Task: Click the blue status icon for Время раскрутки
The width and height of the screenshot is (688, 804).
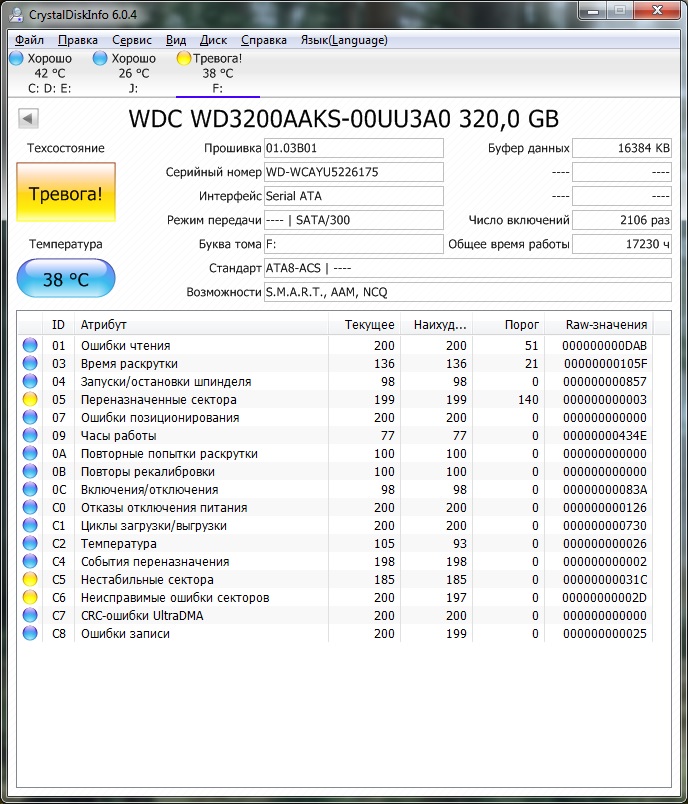Action: [30, 363]
